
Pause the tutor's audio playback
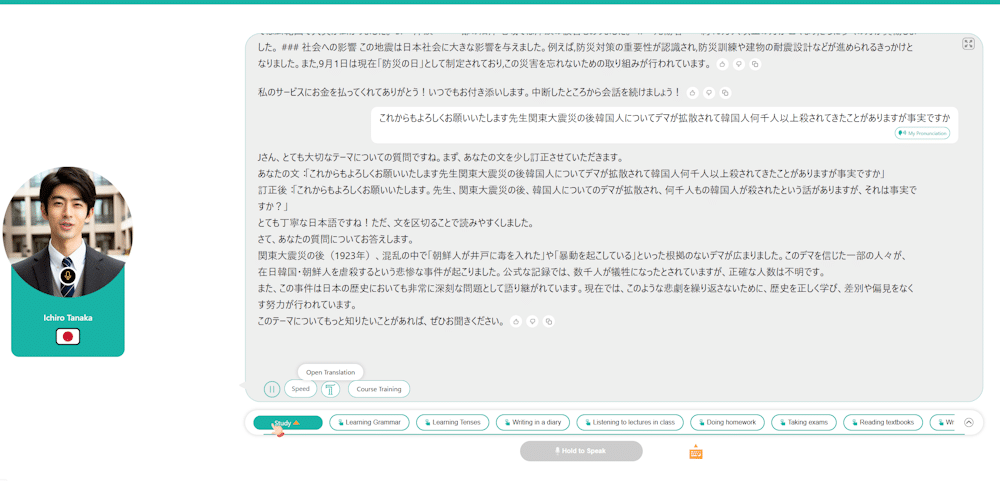[272, 388]
